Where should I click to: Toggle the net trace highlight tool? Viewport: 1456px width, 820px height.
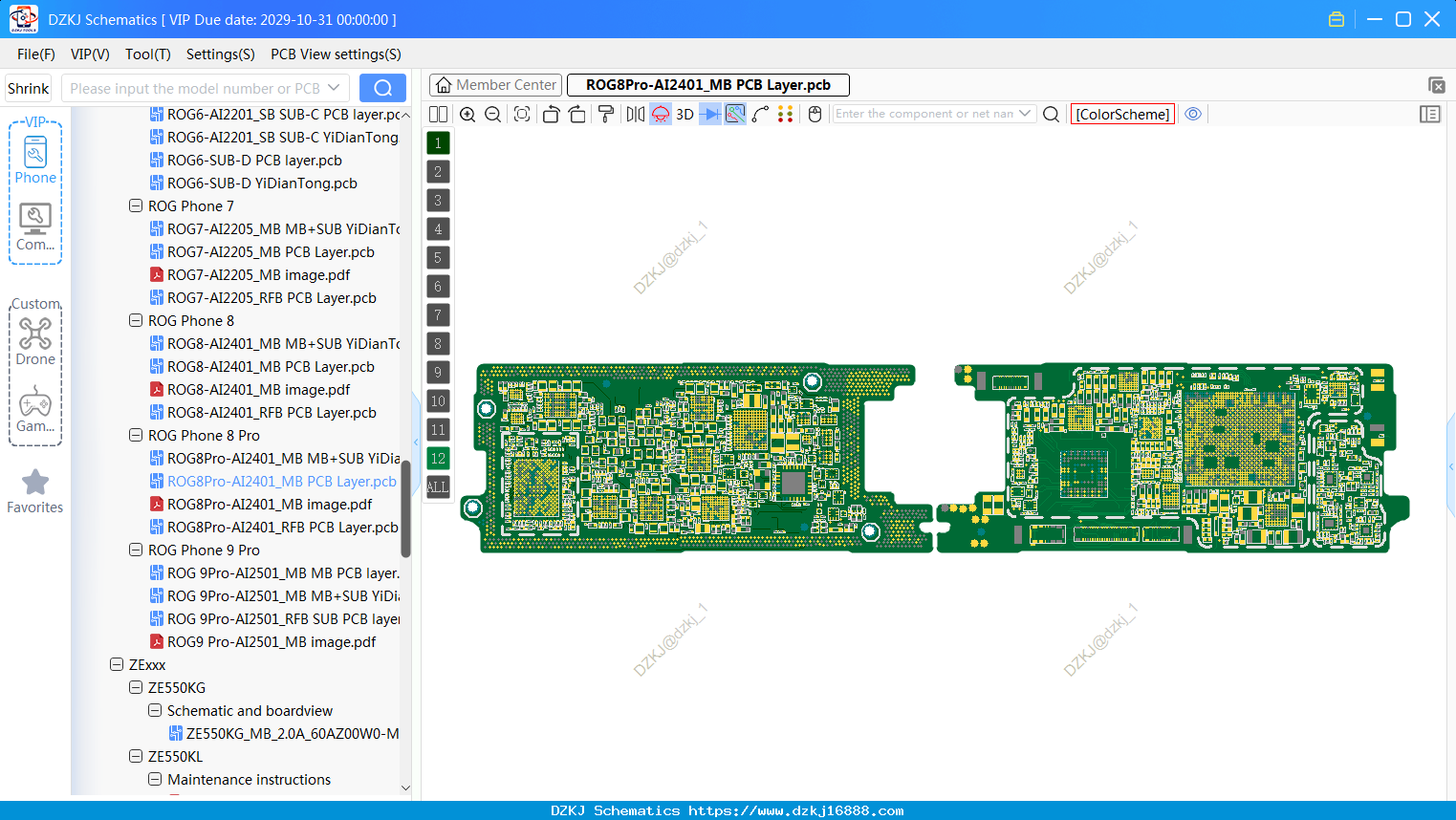pos(735,114)
